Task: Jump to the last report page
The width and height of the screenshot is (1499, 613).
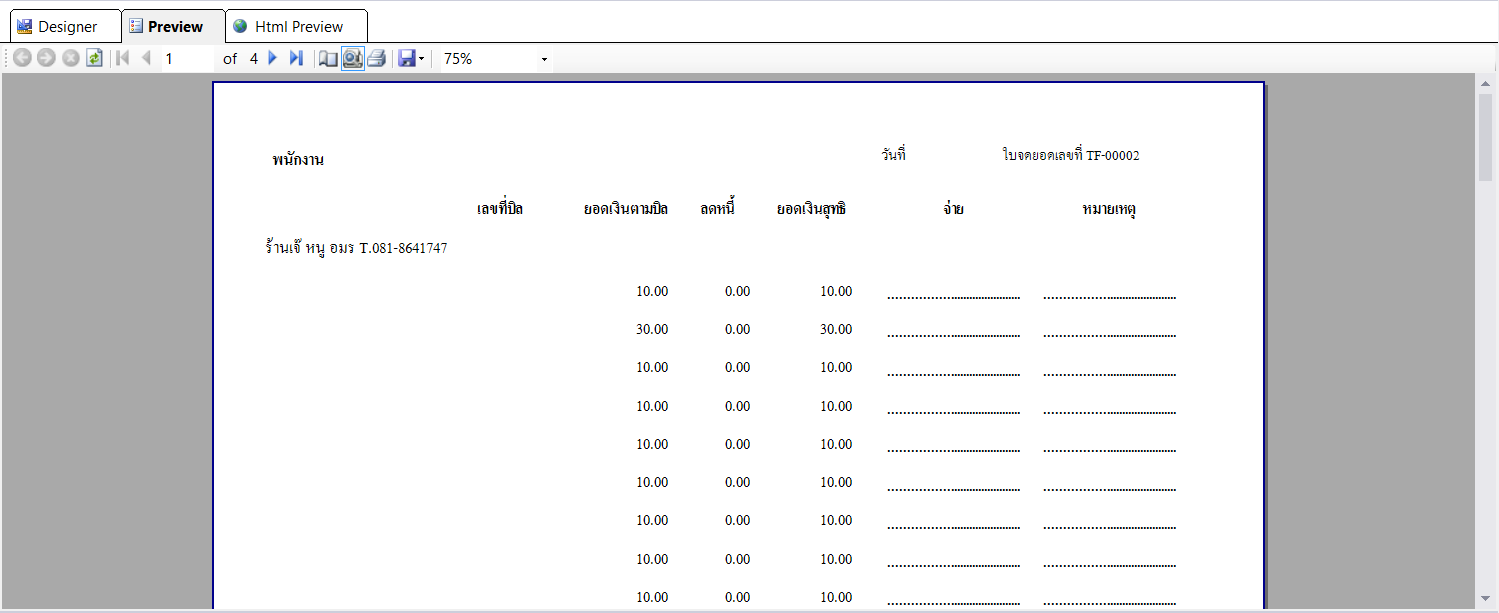Action: point(296,58)
